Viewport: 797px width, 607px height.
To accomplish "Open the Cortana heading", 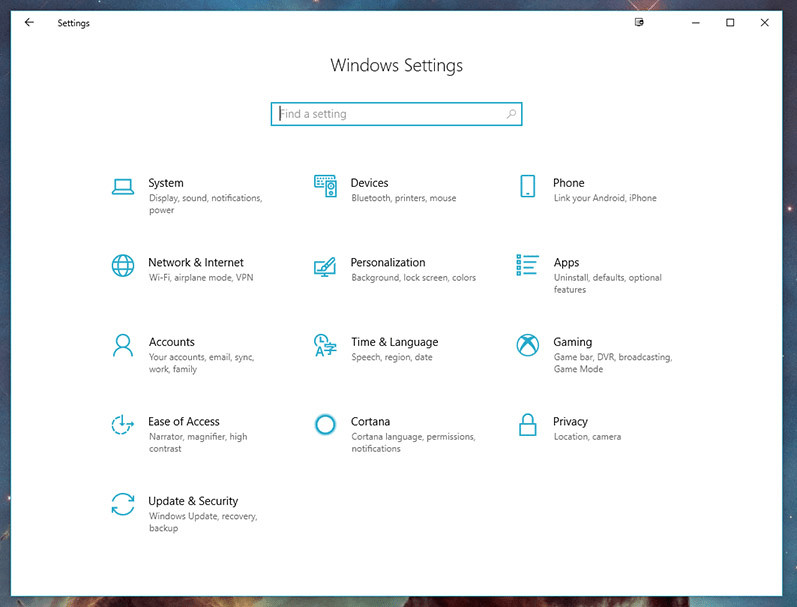I will click(371, 421).
